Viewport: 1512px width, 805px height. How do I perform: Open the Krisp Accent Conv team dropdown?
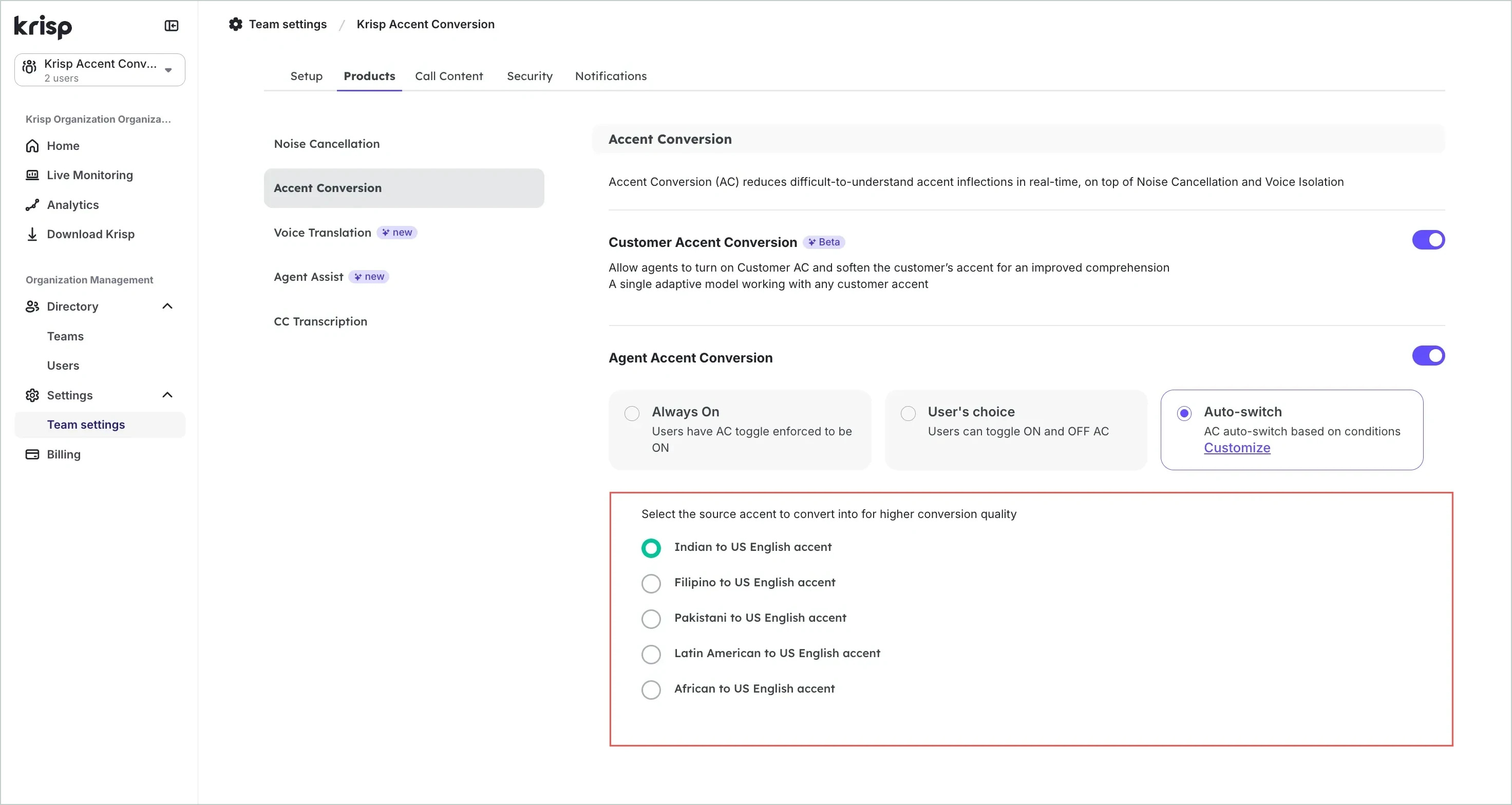point(100,70)
